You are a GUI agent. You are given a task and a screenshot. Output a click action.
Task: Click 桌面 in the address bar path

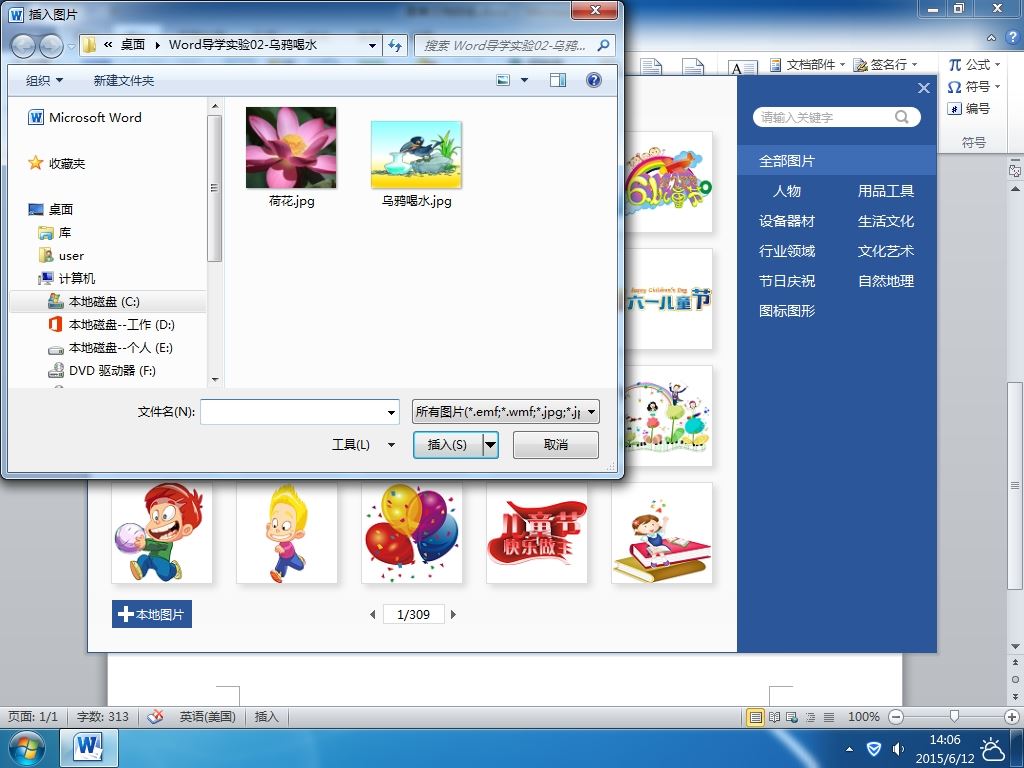[x=133, y=44]
